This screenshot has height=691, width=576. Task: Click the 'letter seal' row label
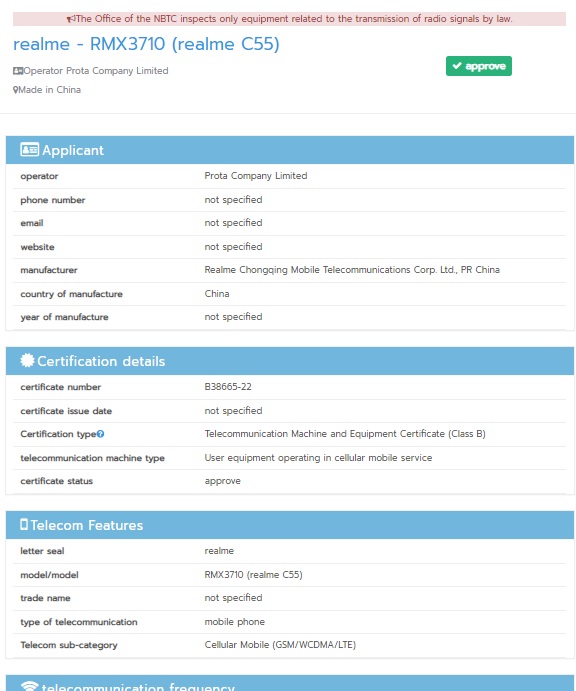pos(42,551)
